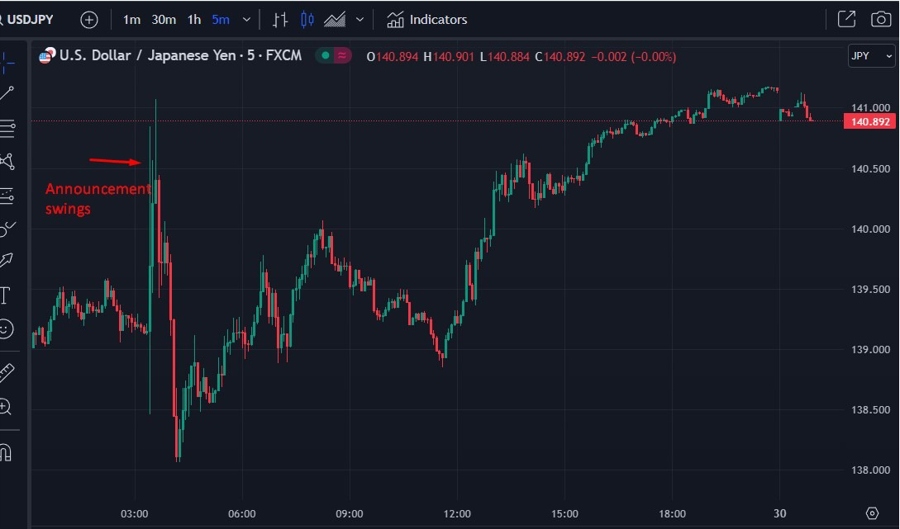Select the pattern drawing tool

(7, 161)
